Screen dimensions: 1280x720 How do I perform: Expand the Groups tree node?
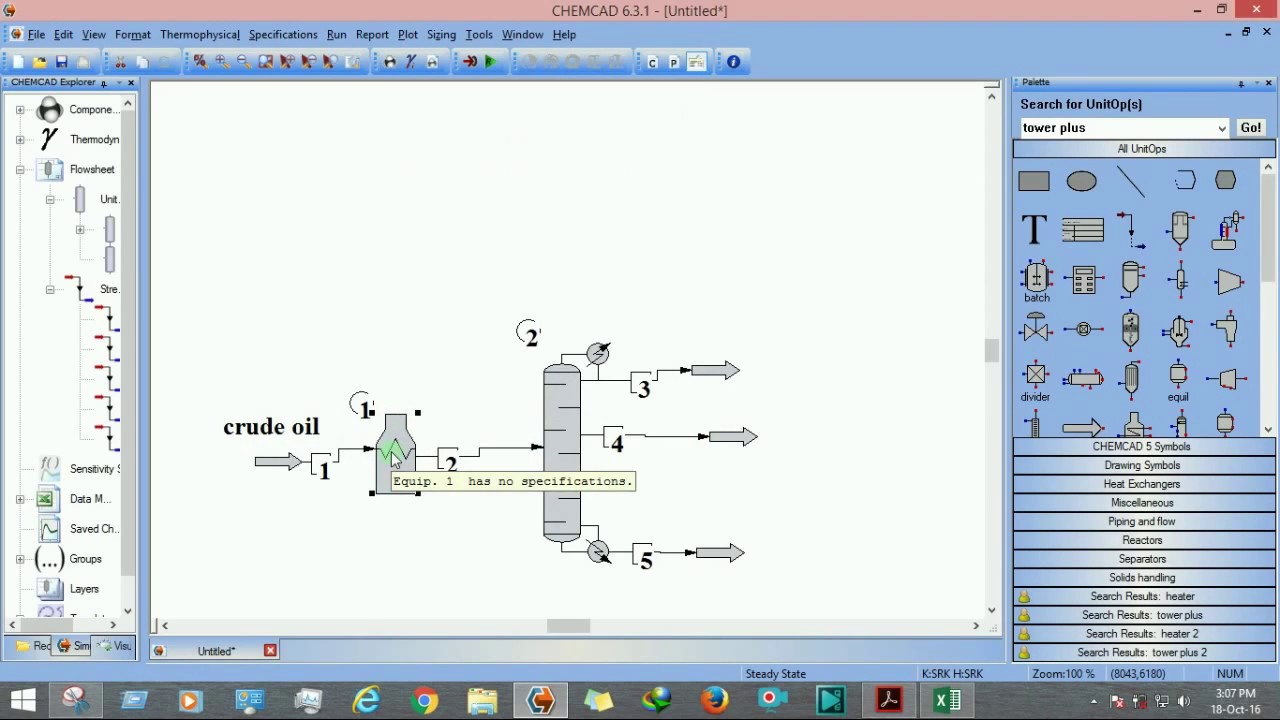[20, 559]
